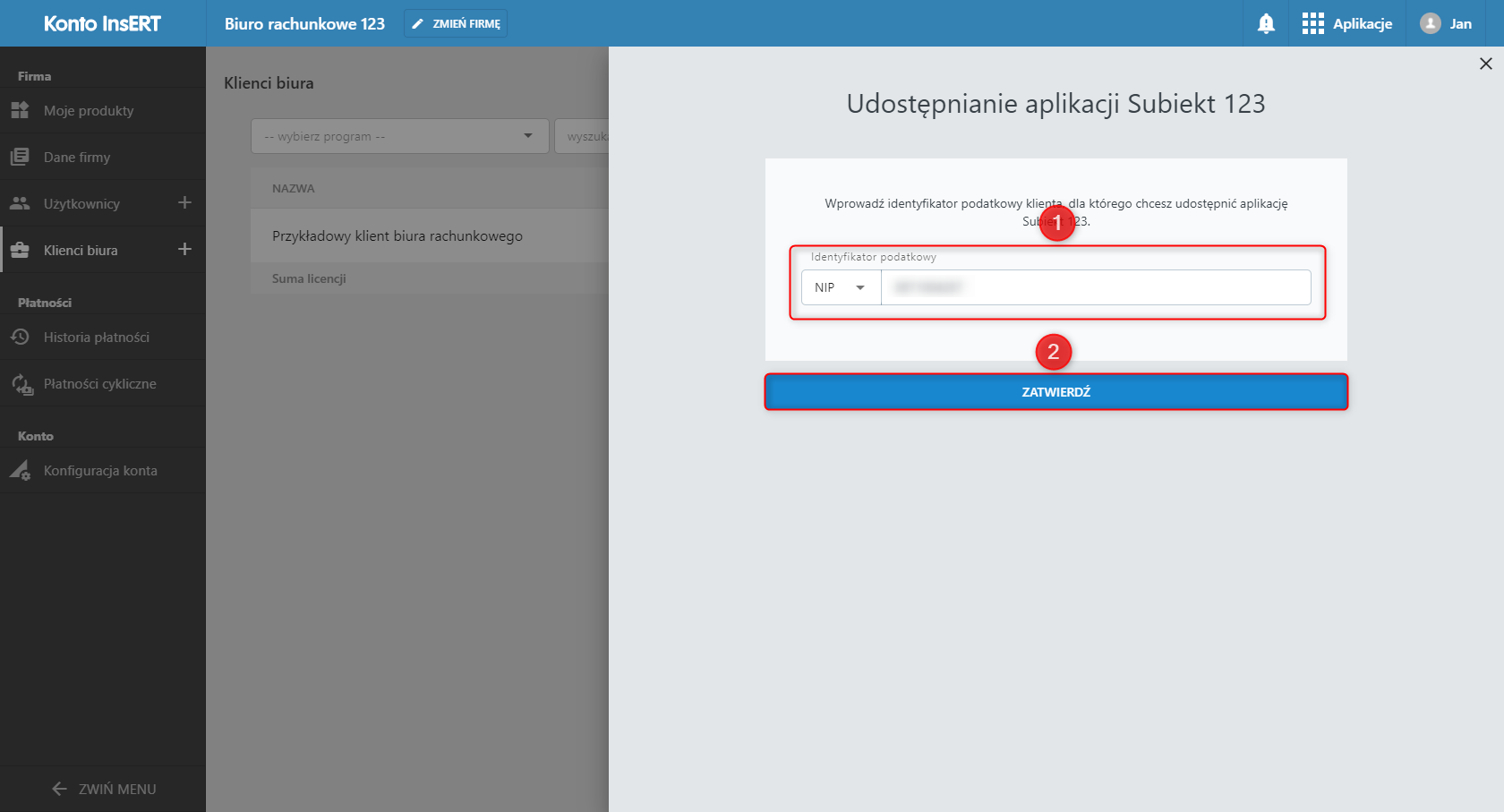This screenshot has width=1504, height=812.
Task: Click the Dane firmy sidebar icon
Action: click(x=20, y=158)
